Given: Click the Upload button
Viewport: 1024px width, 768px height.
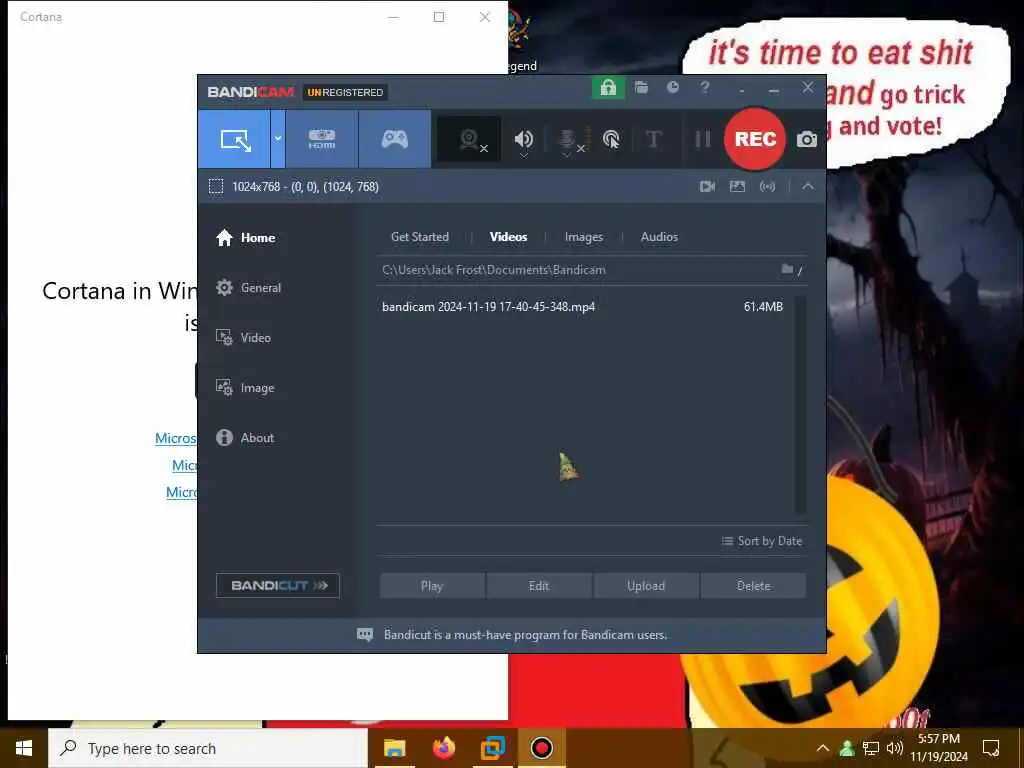Looking at the screenshot, I should (x=646, y=586).
